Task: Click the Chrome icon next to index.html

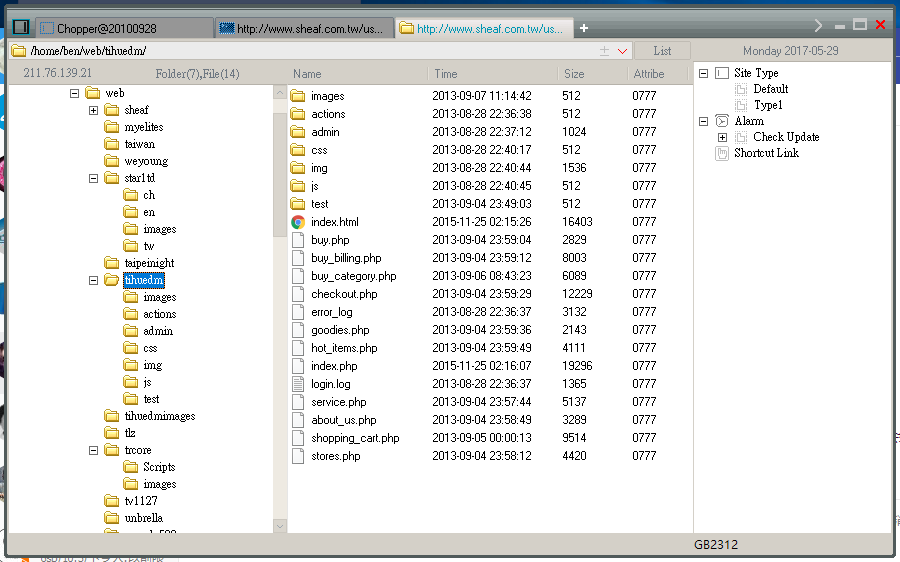Action: click(298, 222)
